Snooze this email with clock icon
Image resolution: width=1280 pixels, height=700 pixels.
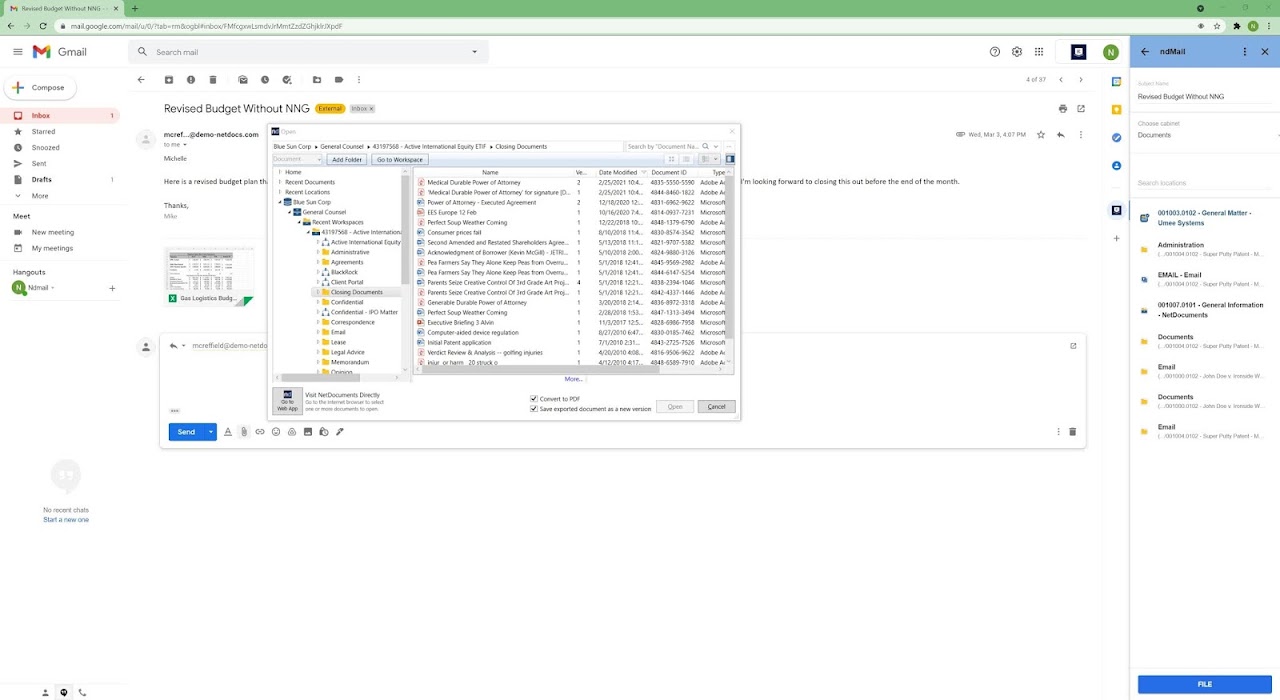click(265, 80)
